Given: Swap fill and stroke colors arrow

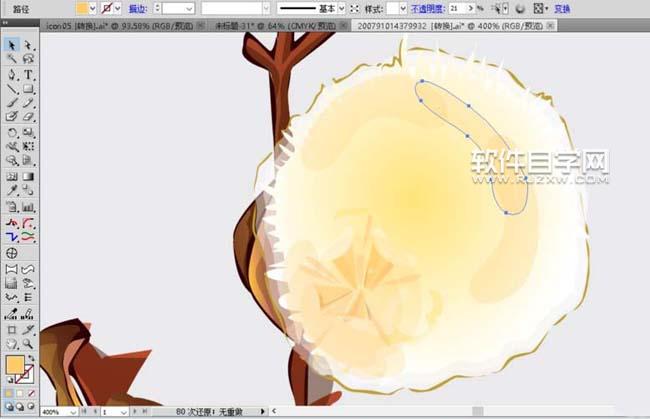Looking at the screenshot, I should tap(32, 358).
